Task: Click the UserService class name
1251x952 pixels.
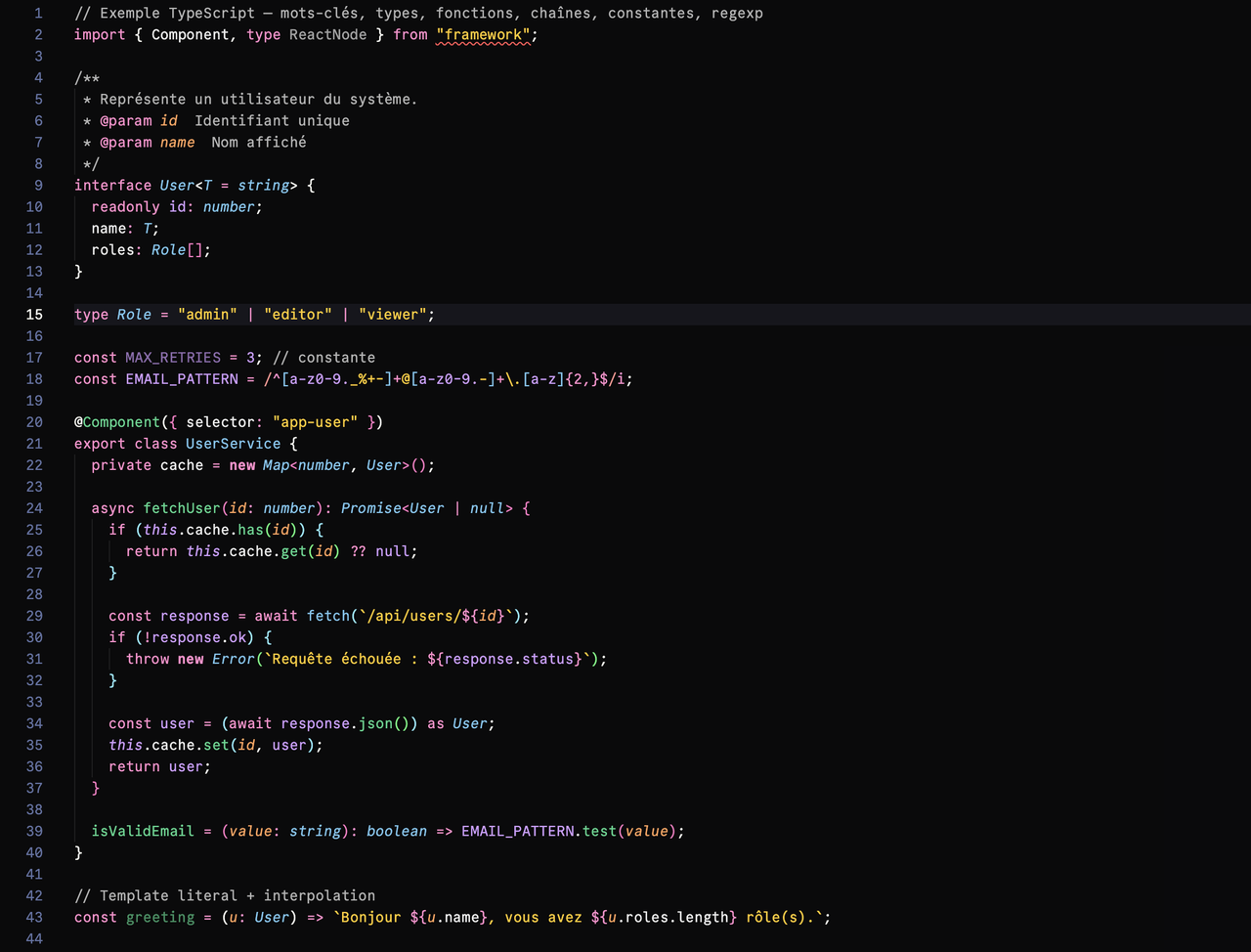Action: [234, 443]
